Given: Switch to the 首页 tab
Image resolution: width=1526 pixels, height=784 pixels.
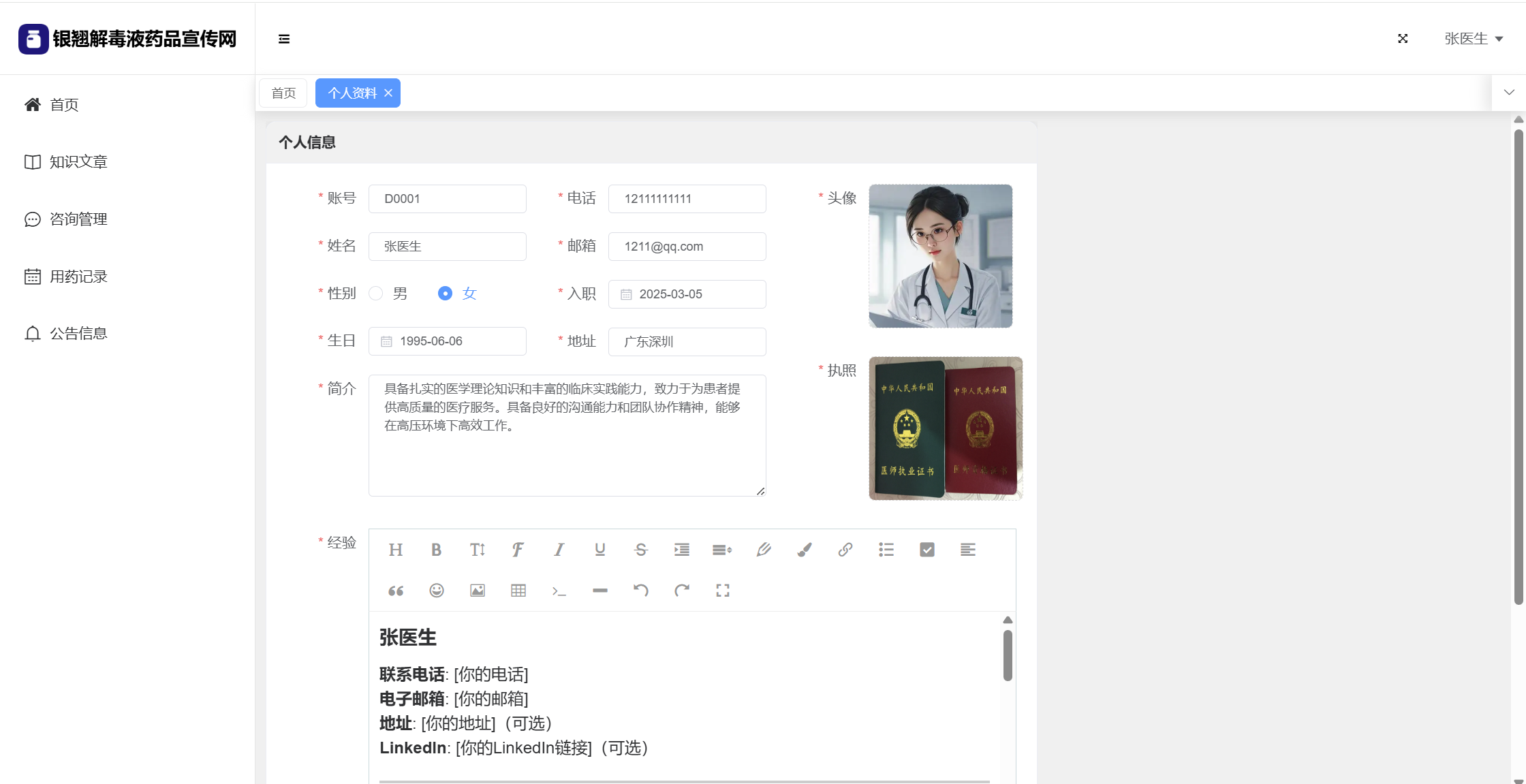Looking at the screenshot, I should pos(283,93).
